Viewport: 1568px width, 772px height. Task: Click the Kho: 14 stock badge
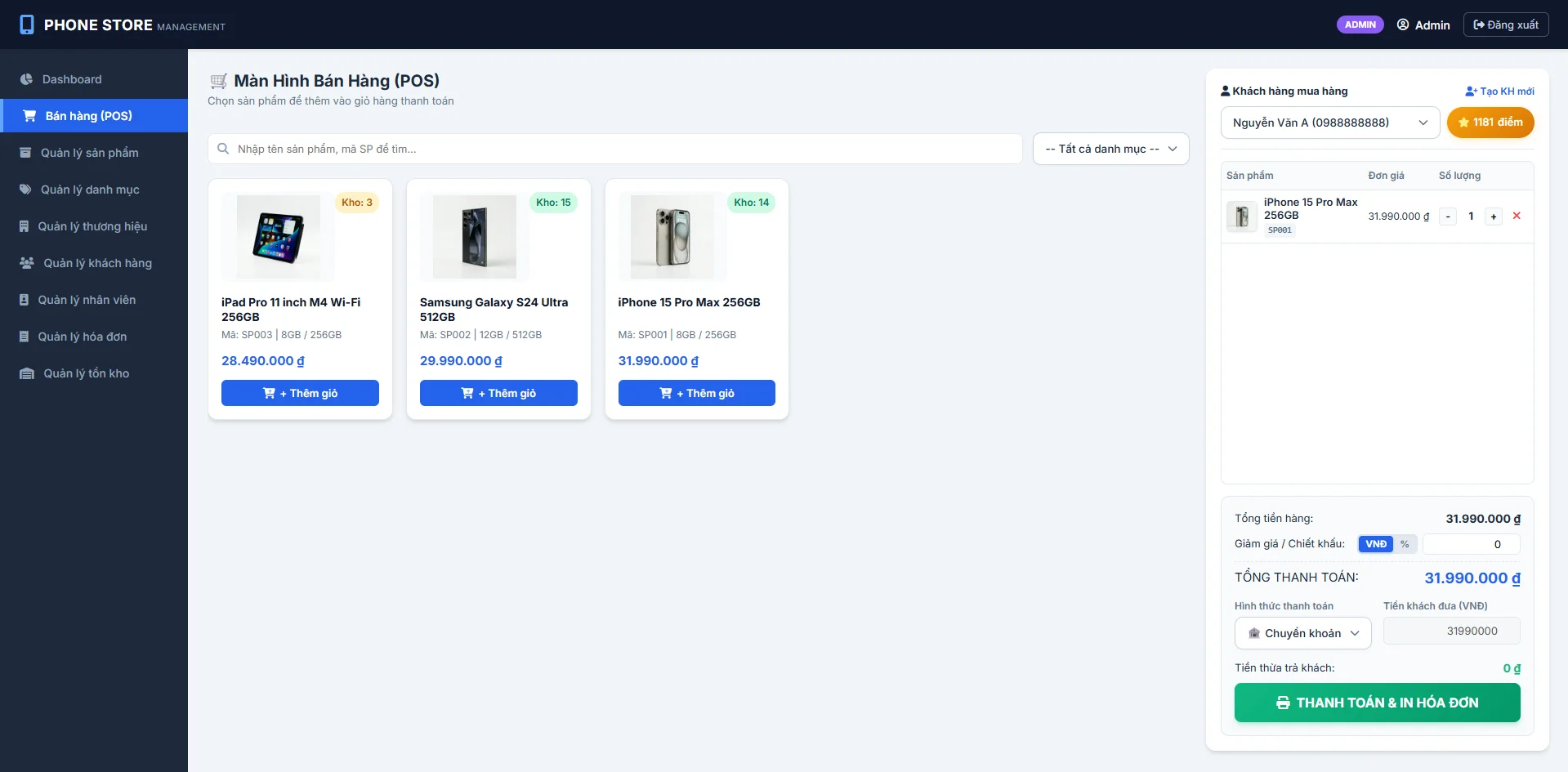(752, 203)
